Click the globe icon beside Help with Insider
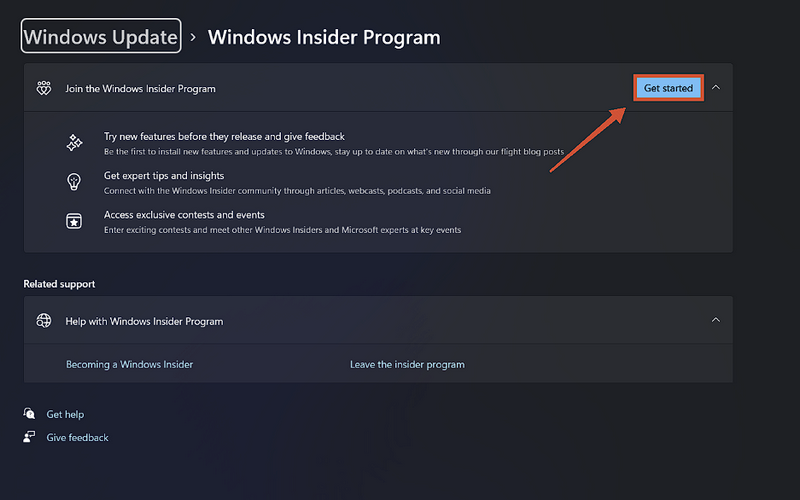The height and width of the screenshot is (500, 800). [44, 321]
